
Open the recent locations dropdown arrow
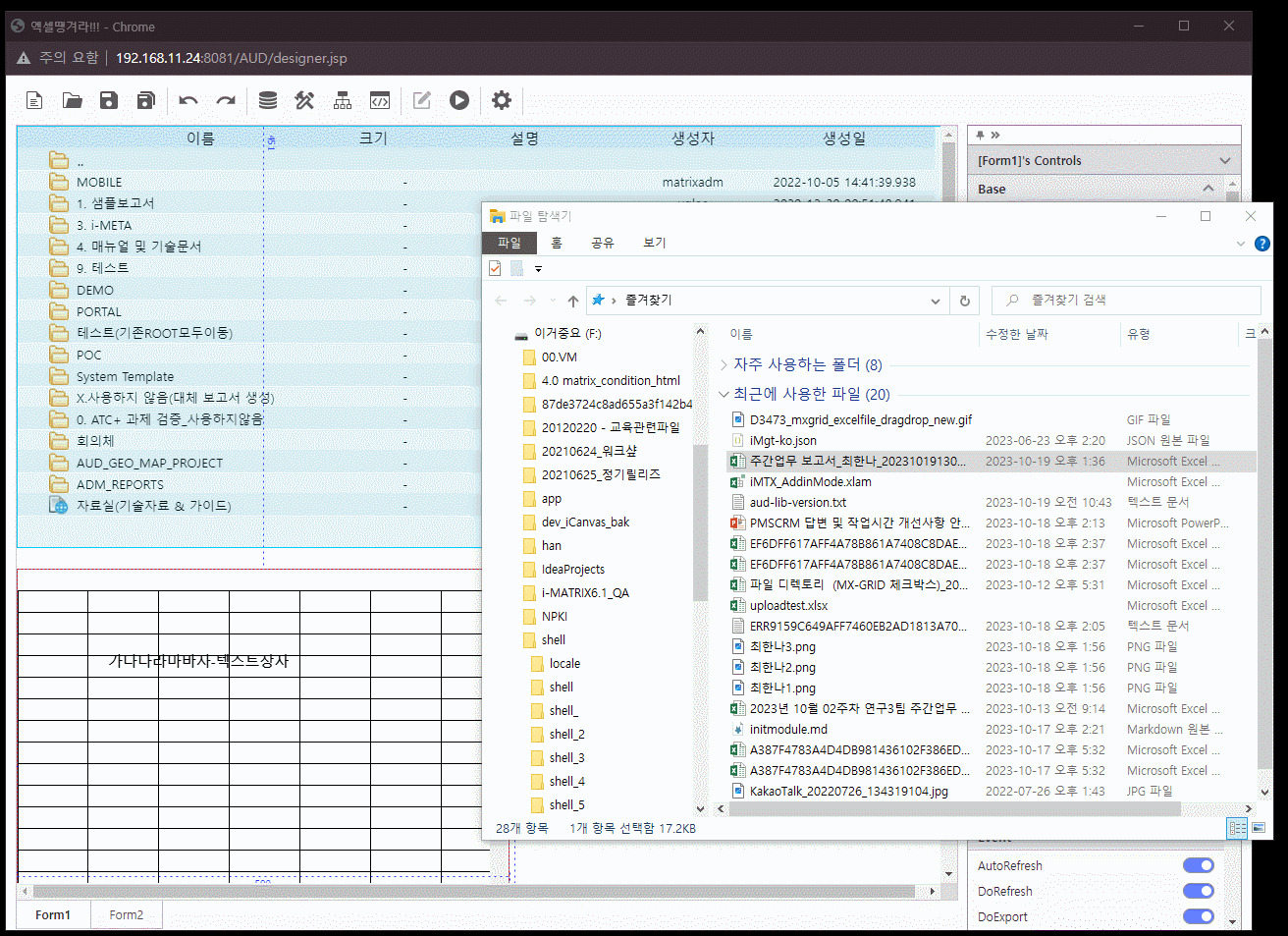tap(553, 301)
